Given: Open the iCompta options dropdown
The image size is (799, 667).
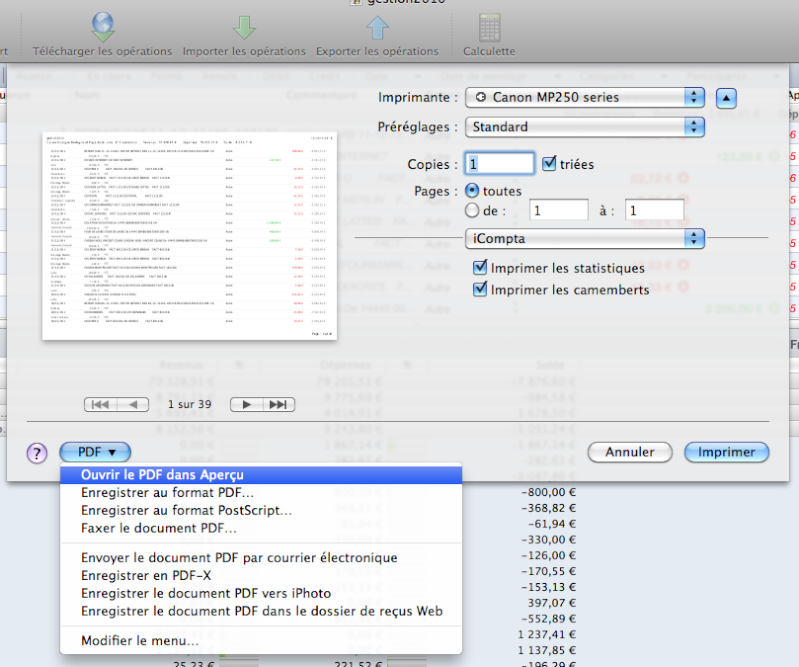Looking at the screenshot, I should 585,238.
